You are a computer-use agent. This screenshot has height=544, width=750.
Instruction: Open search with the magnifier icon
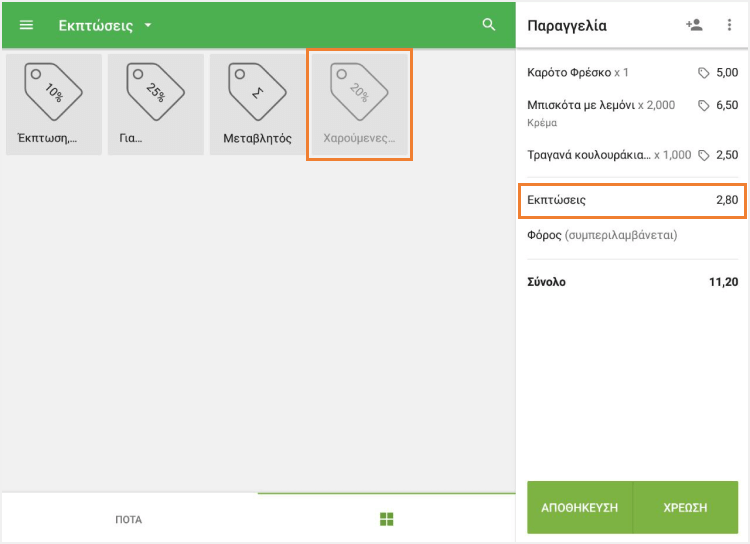(489, 25)
